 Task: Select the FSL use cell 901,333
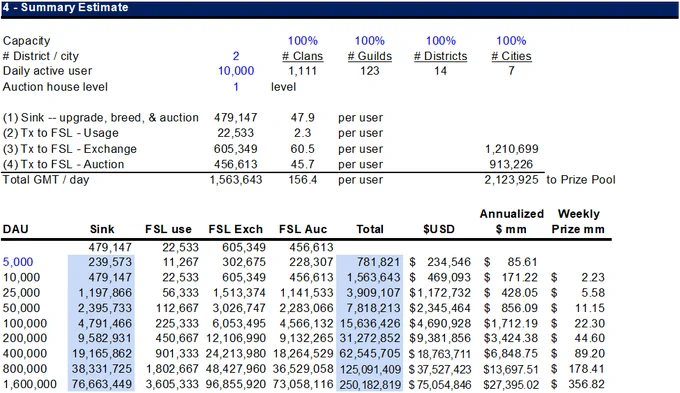click(177, 354)
